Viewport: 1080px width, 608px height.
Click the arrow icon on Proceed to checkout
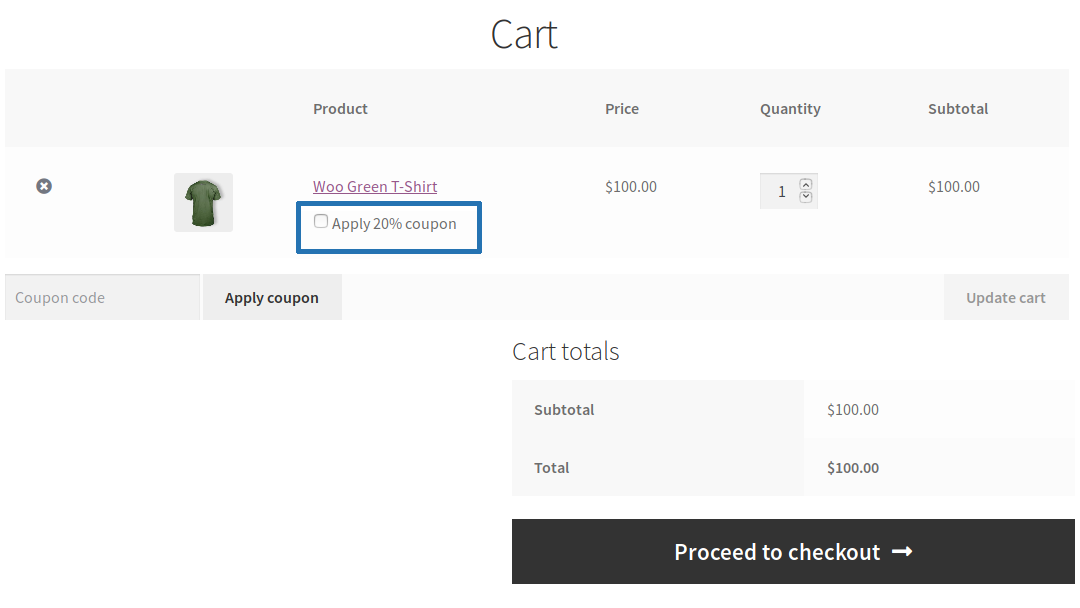click(x=902, y=551)
